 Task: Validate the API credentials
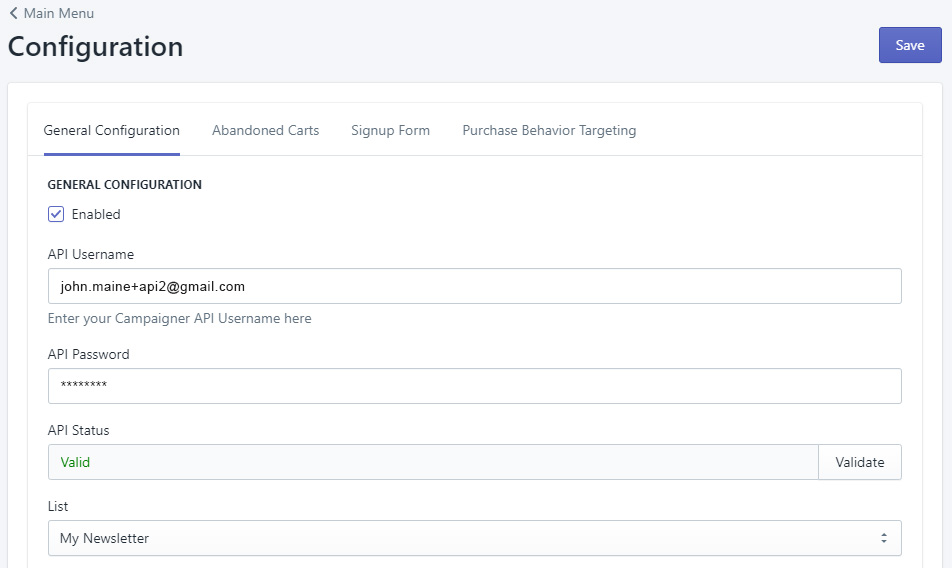(860, 462)
